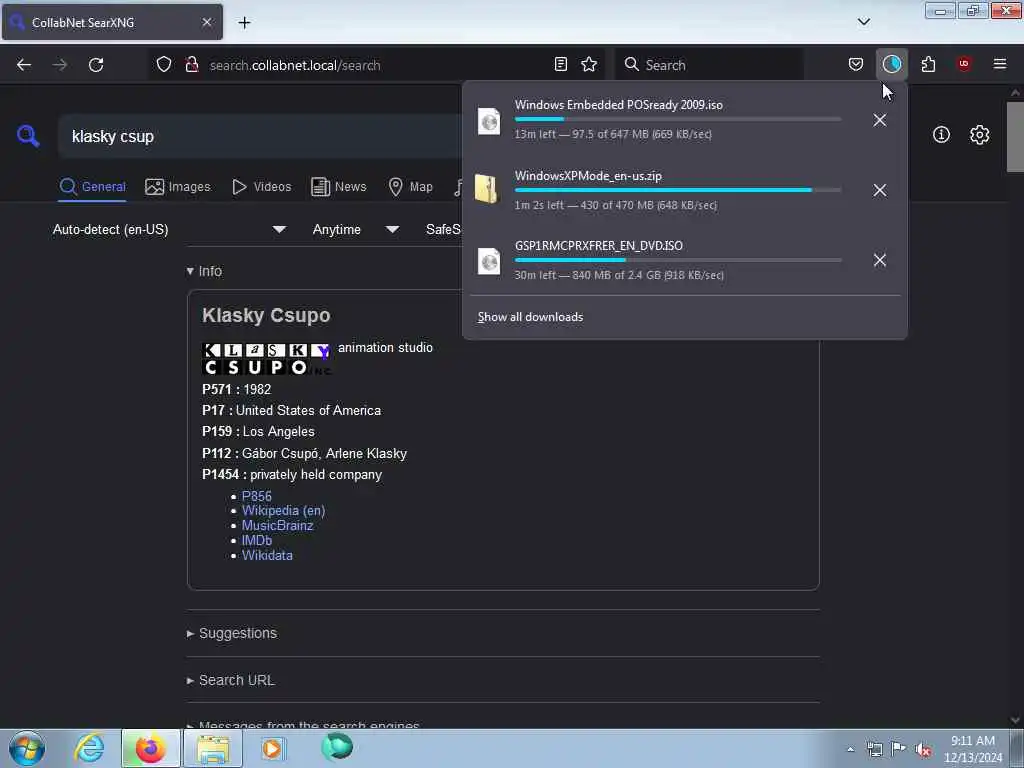Click the Downloads toolbar button
1024x768 pixels.
point(891,64)
